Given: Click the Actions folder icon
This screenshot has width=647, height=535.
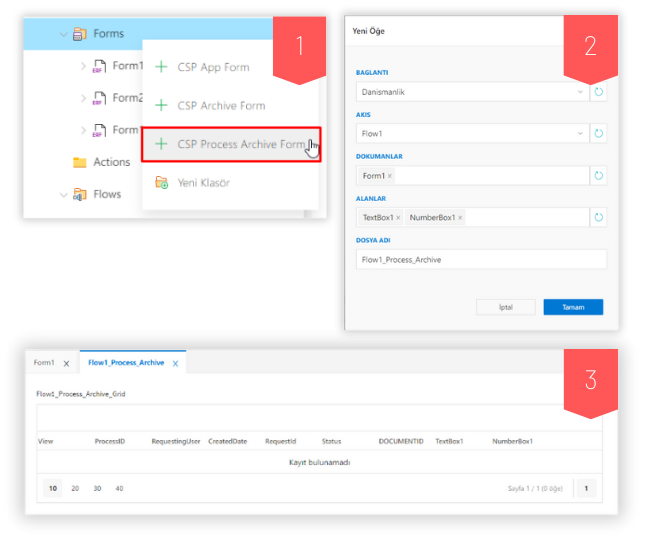Looking at the screenshot, I should tap(80, 162).
